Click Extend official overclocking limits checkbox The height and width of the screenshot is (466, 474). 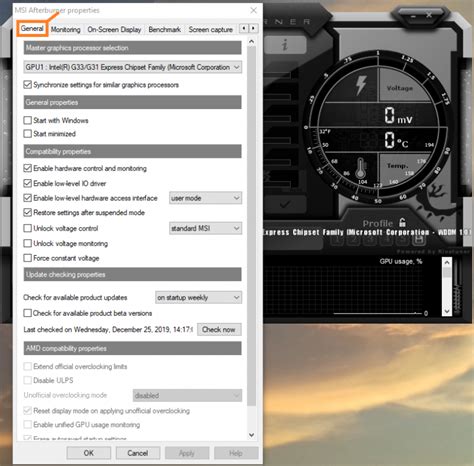click(x=28, y=366)
